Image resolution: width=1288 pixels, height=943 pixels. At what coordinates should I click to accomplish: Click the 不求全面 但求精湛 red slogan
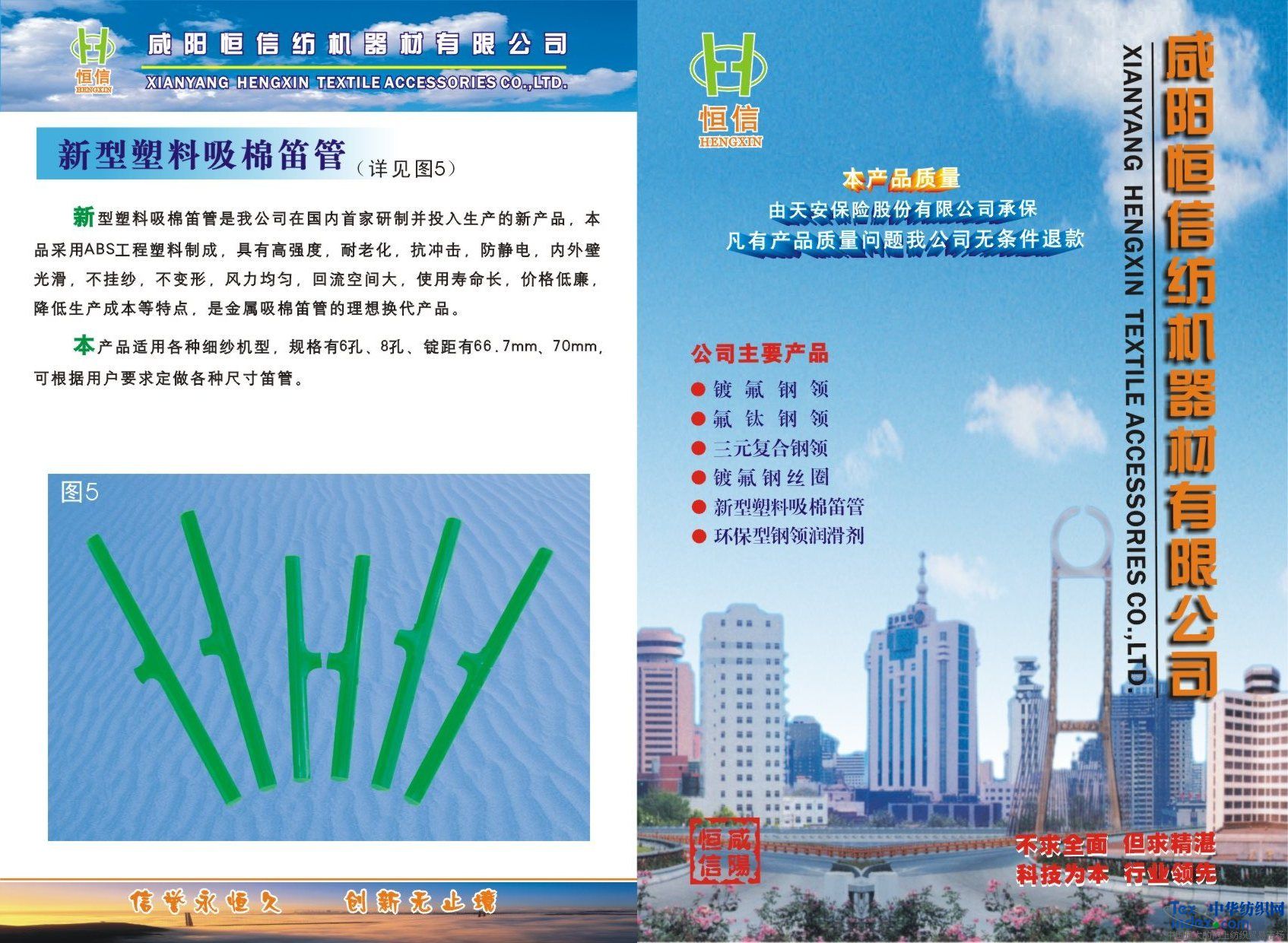(x=1115, y=845)
